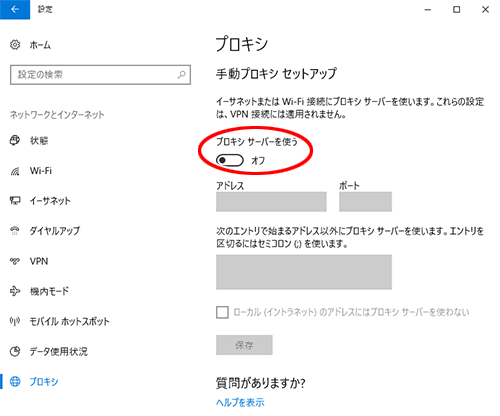Select モバイル ホットスポット antenna icon
The image size is (500, 416).
(x=15, y=321)
